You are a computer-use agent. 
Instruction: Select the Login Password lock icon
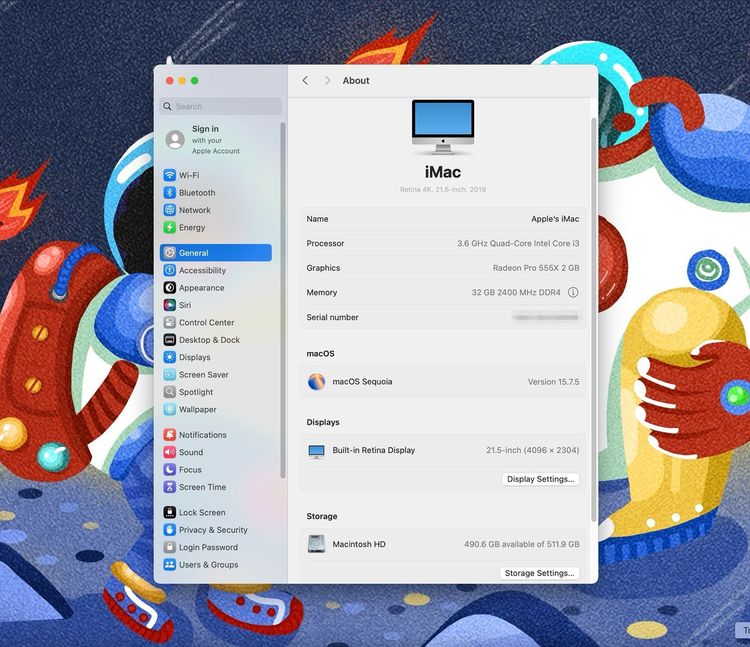point(169,547)
